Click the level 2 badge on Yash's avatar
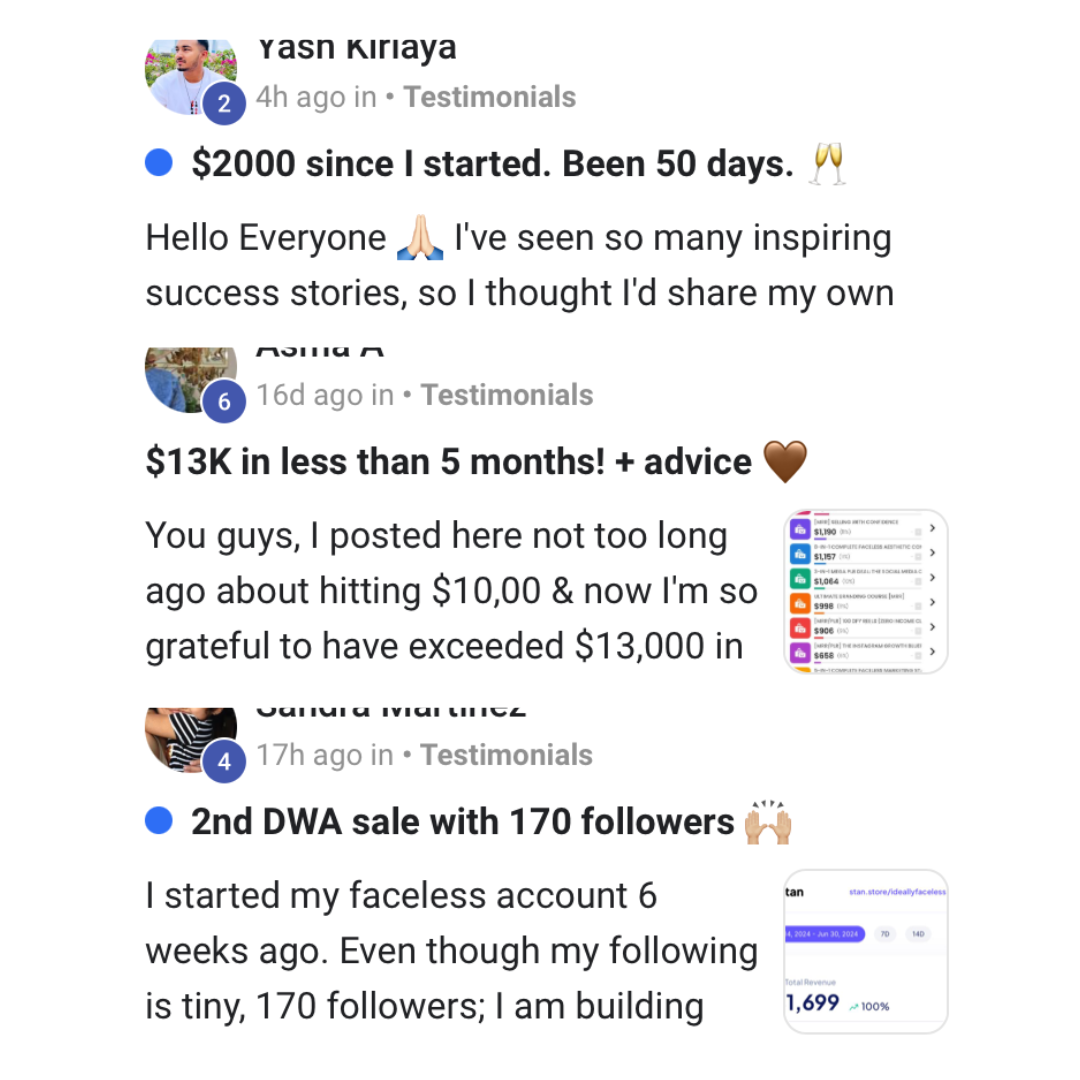 click(224, 105)
